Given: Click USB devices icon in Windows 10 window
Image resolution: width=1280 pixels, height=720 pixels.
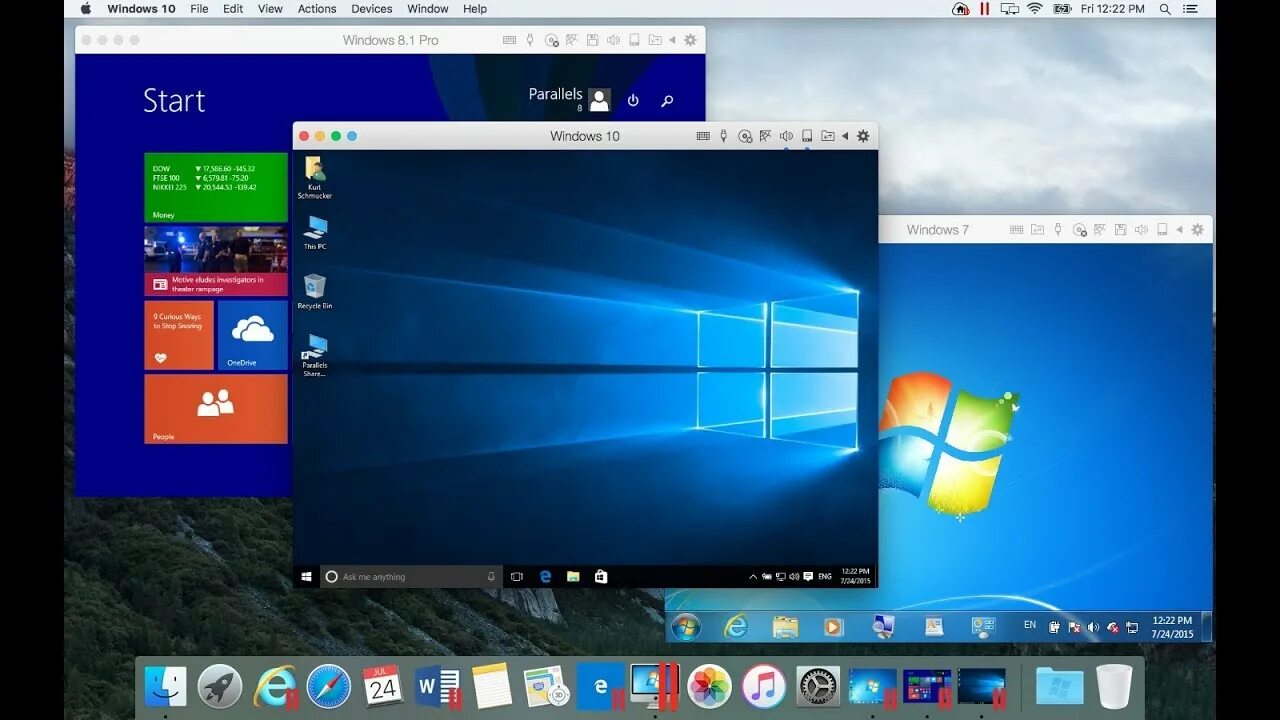Looking at the screenshot, I should 724,136.
